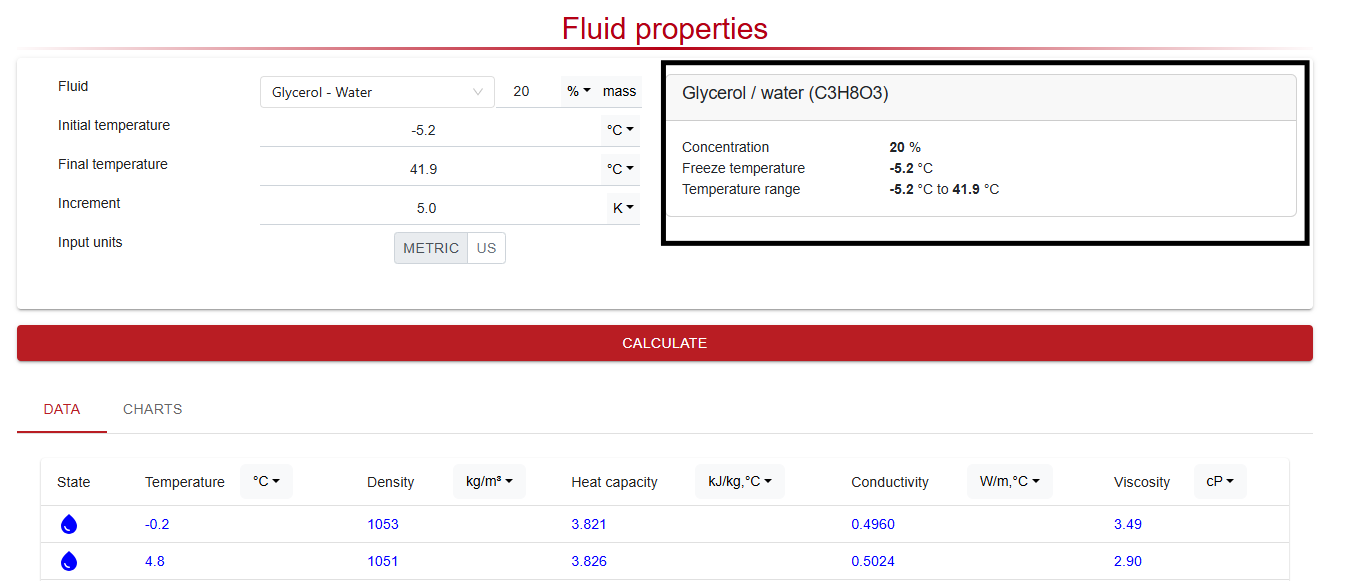Open the Density kg/m³ unit dropdown
The height and width of the screenshot is (581, 1359).
(489, 481)
